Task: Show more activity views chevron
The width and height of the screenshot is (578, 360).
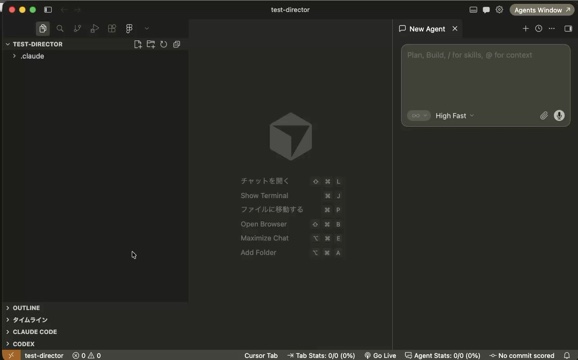Action: 147,28
